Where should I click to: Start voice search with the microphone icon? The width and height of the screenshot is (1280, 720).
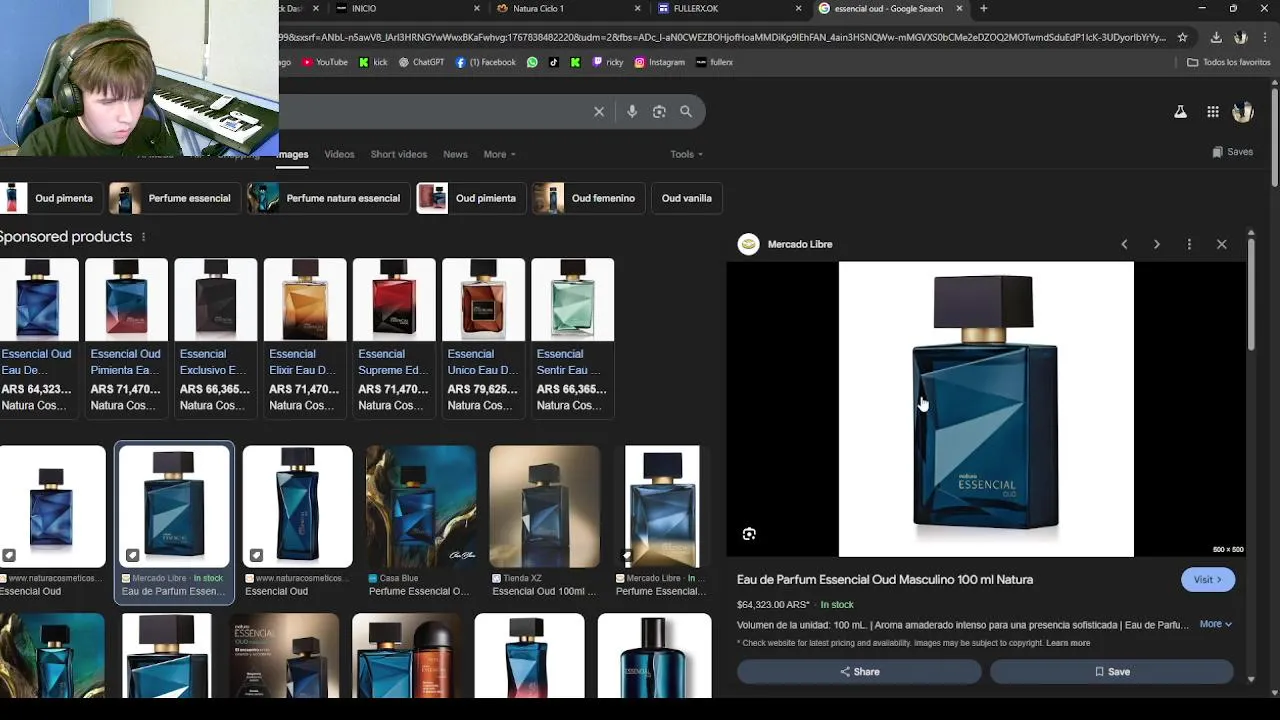tap(632, 112)
